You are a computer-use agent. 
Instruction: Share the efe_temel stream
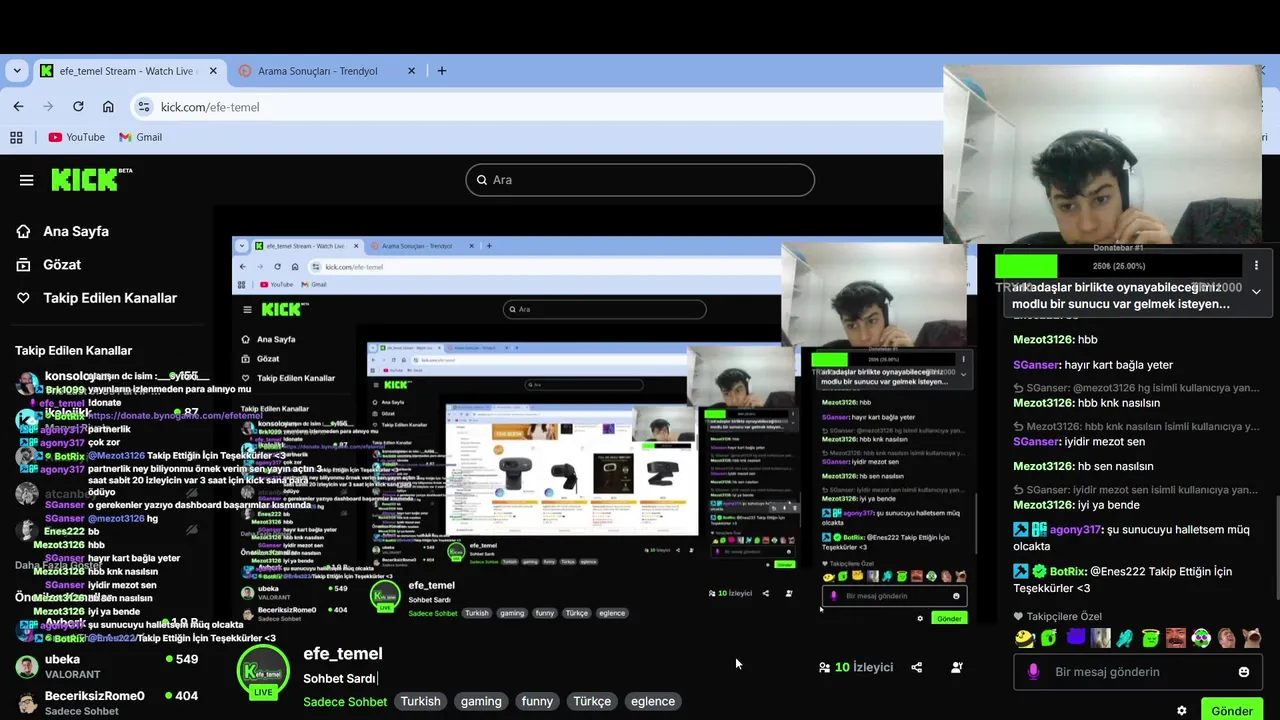tap(917, 667)
